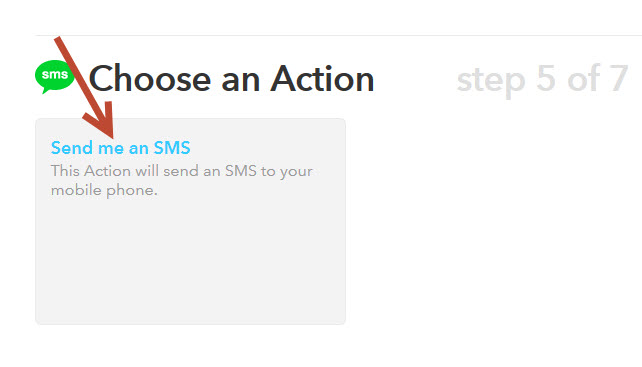
Task: Click the "Choose an Action" heading
Action: pos(232,79)
